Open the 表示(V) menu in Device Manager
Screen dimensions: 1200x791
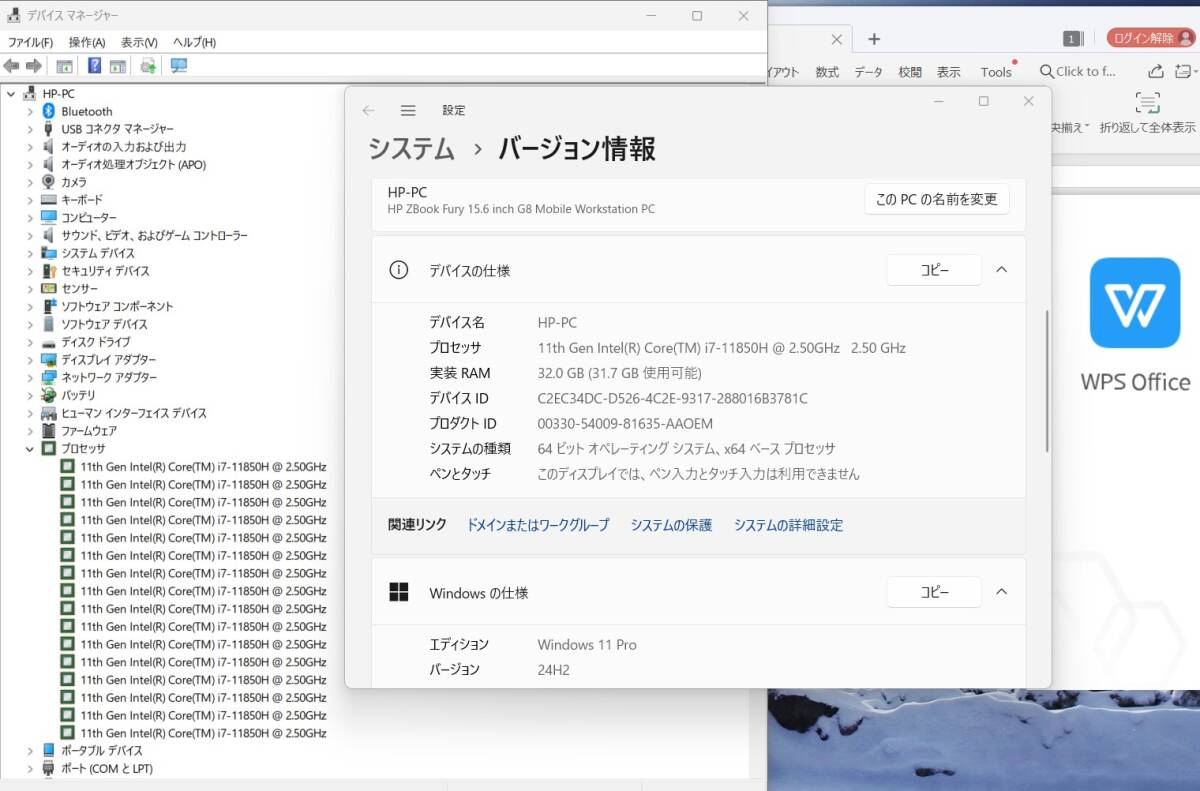pyautogui.click(x=140, y=42)
